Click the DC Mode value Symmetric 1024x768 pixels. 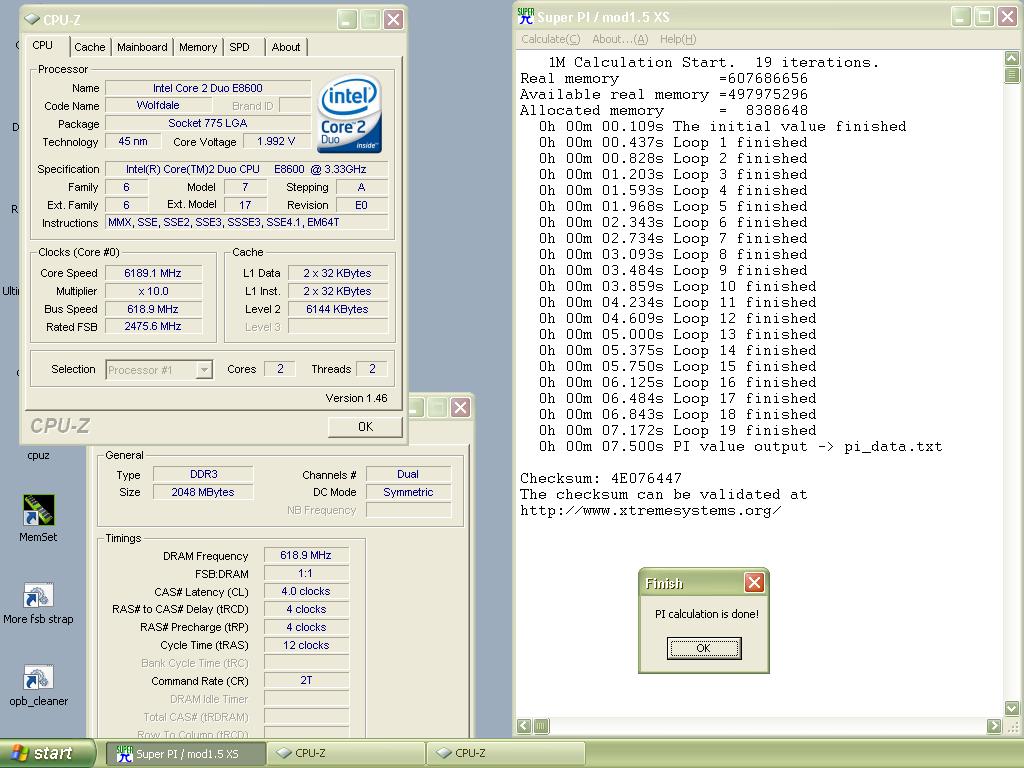pyautogui.click(x=408, y=492)
